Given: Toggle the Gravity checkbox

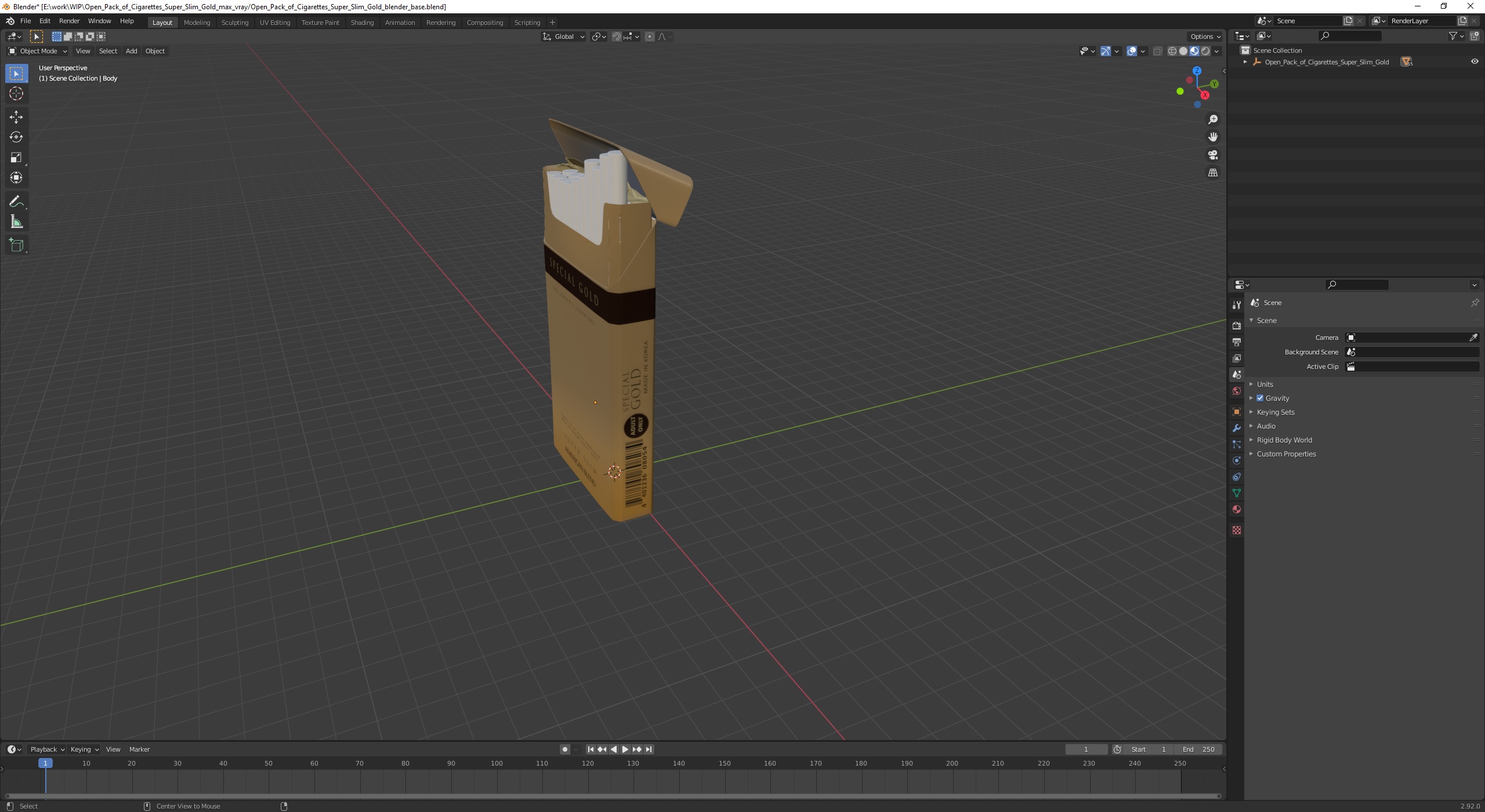Looking at the screenshot, I should point(1260,398).
